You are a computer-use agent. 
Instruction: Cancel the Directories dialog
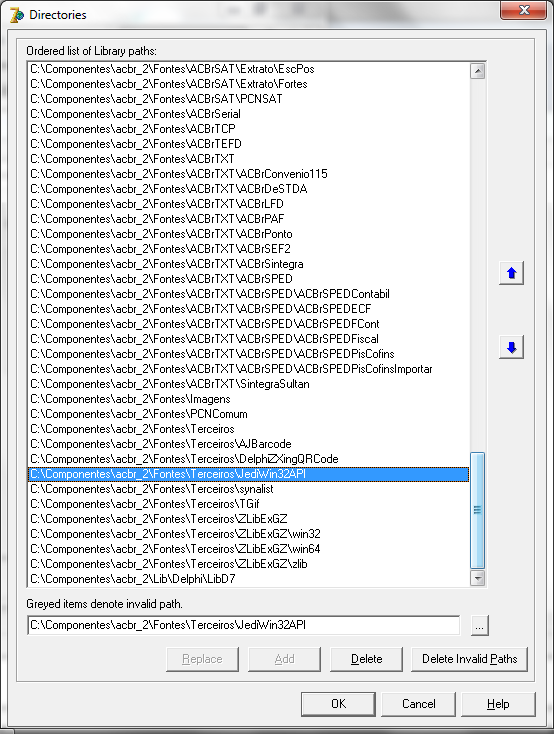[x=419, y=704]
